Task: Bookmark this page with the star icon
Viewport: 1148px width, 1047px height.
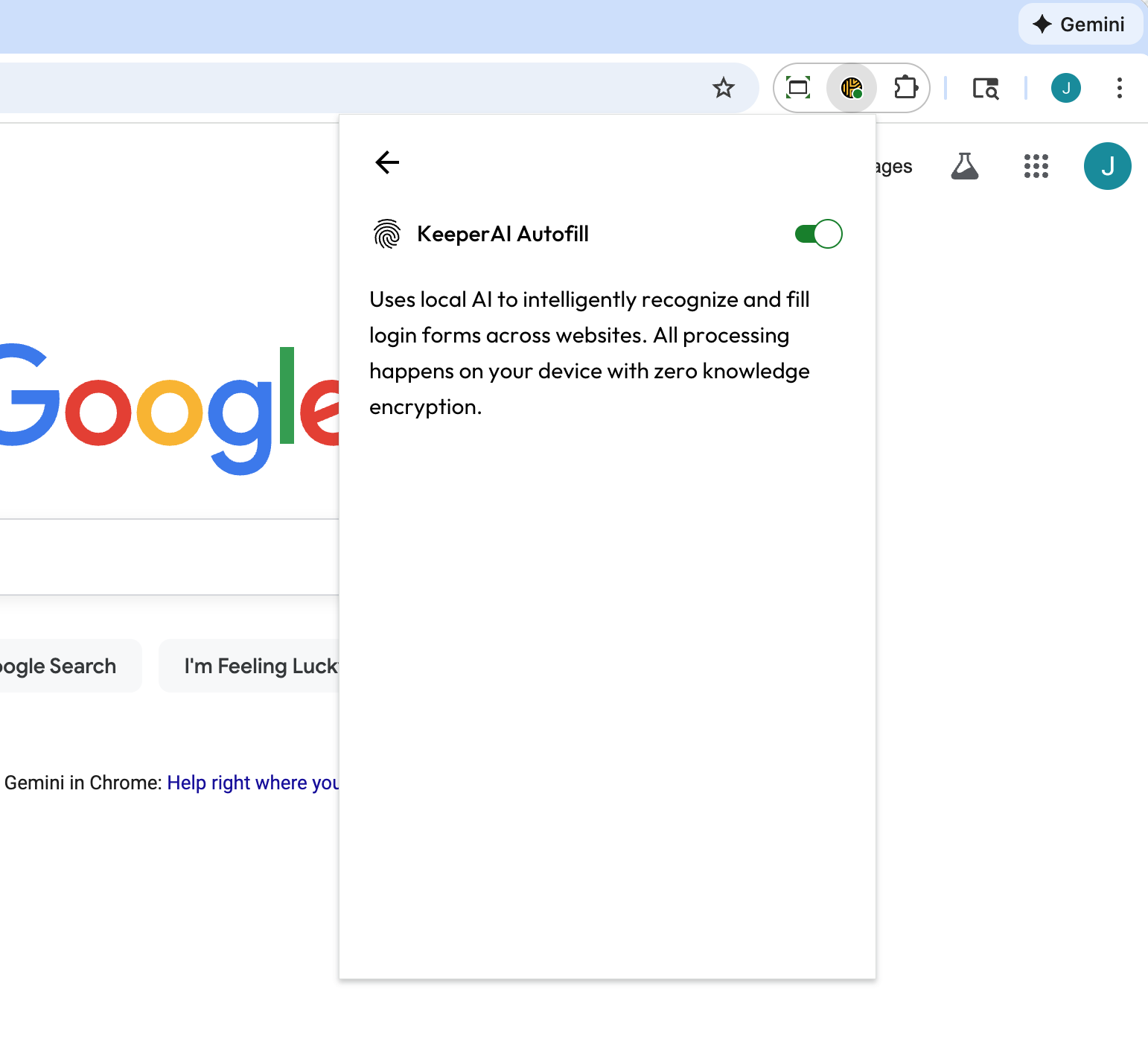Action: point(723,88)
